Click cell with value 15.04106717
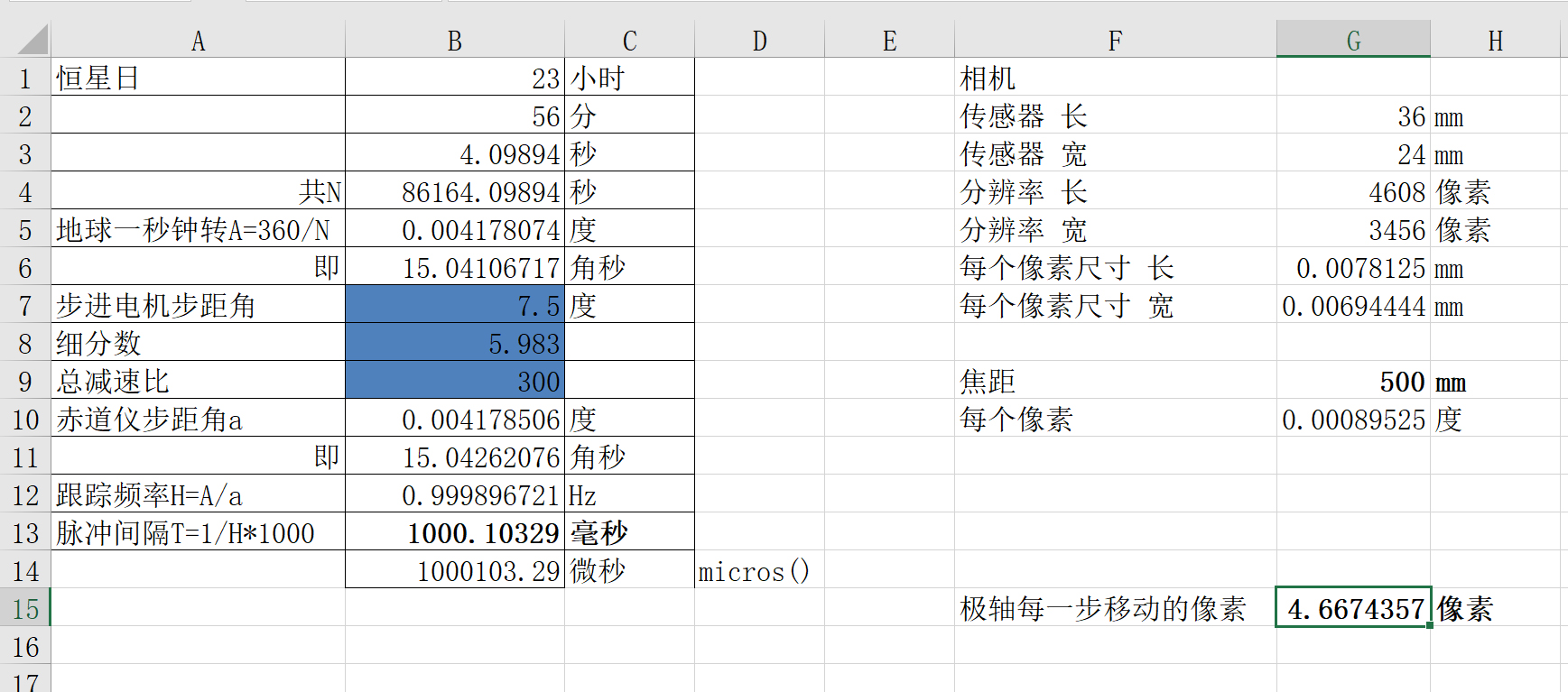1568x692 pixels. pos(455,267)
